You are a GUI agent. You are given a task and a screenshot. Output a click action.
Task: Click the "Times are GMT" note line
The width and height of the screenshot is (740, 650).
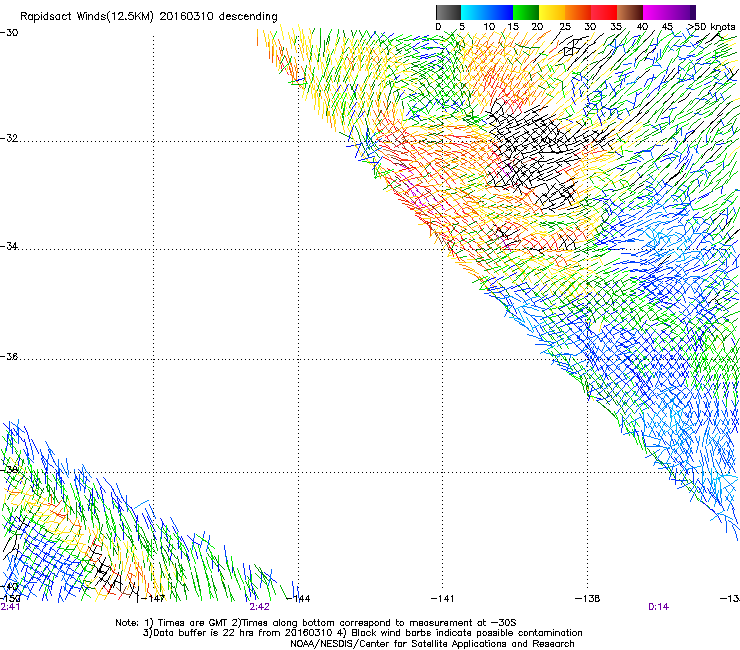pos(316,623)
